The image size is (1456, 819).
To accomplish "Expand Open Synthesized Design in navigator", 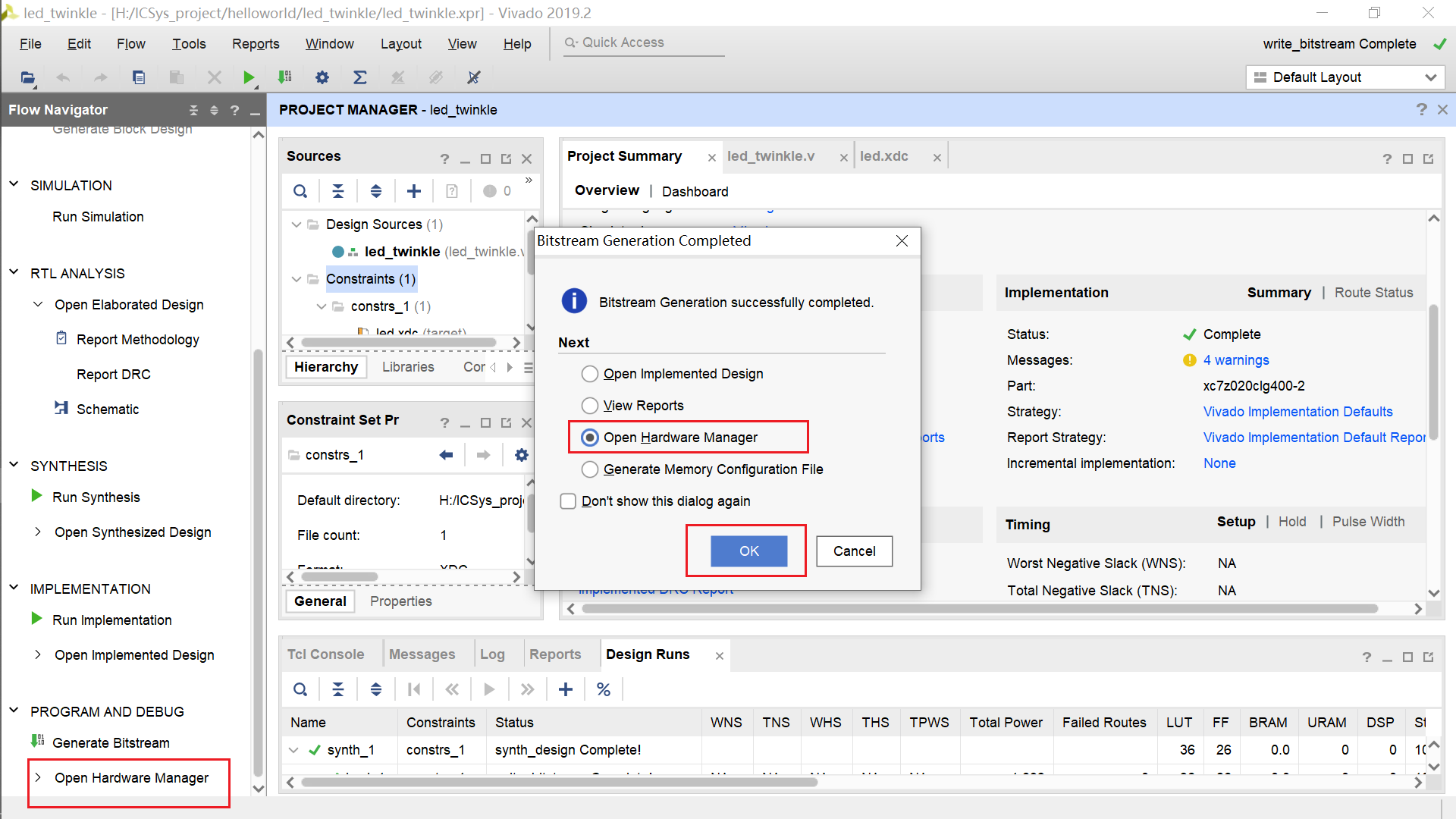I will (x=38, y=532).
